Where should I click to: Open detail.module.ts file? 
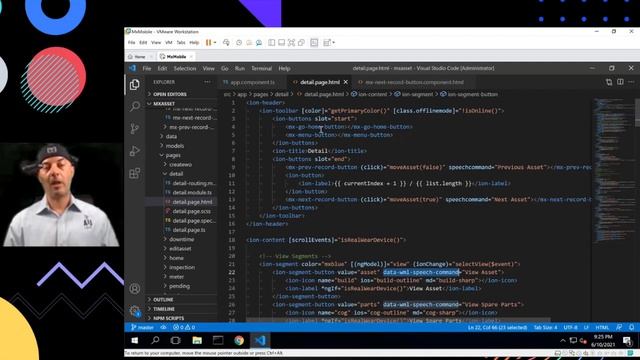191,193
